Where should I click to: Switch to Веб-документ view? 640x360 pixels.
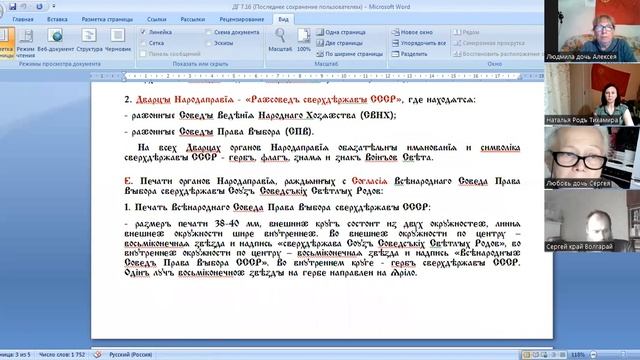(x=56, y=40)
